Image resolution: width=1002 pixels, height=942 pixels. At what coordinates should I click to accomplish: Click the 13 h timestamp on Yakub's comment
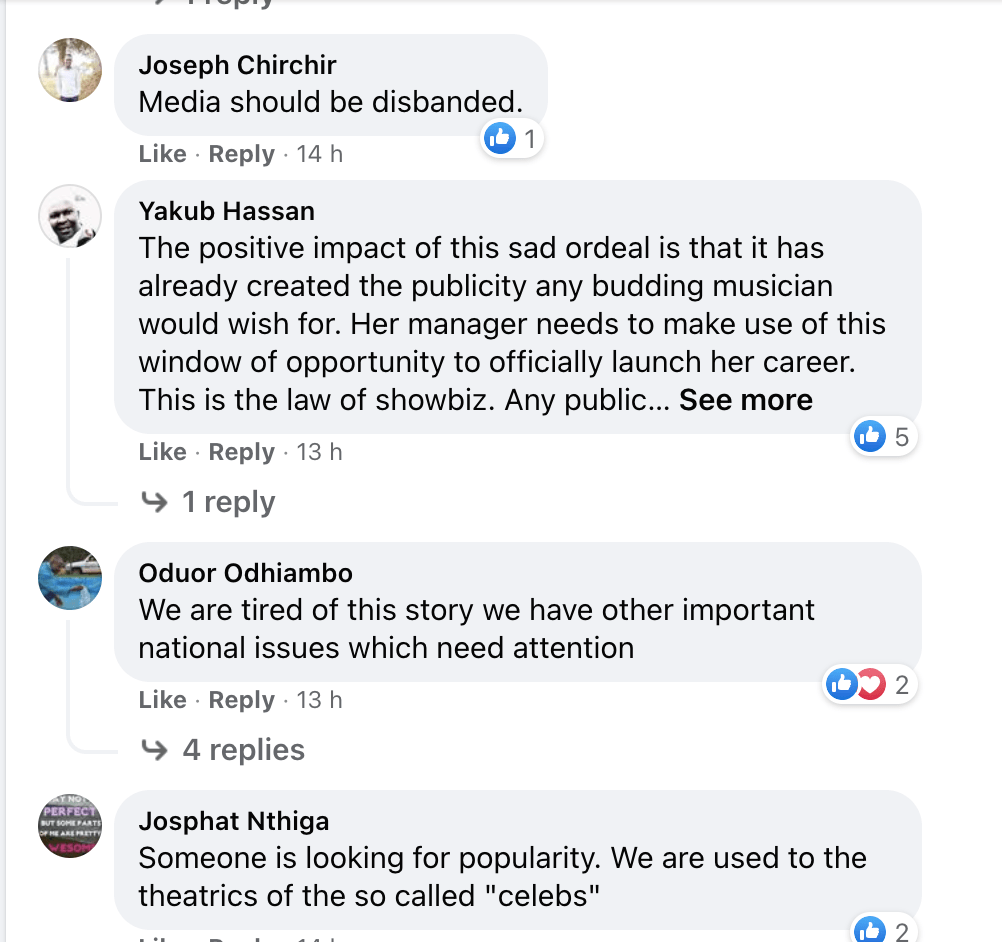tap(319, 452)
